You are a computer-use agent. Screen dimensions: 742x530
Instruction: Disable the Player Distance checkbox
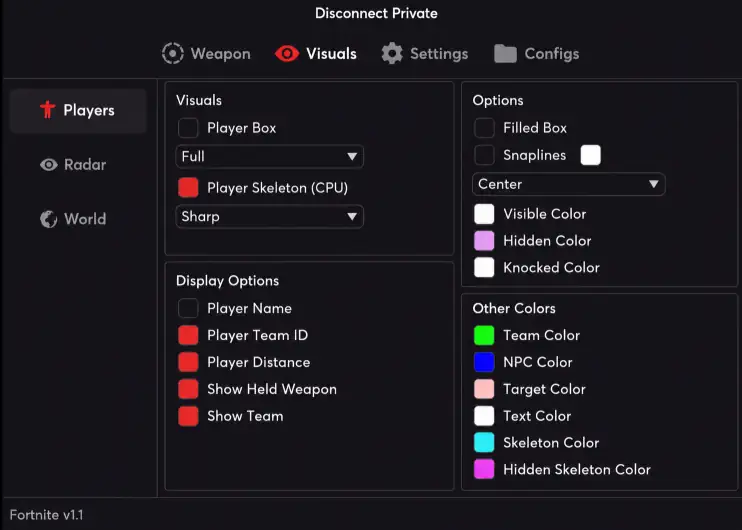pos(188,362)
